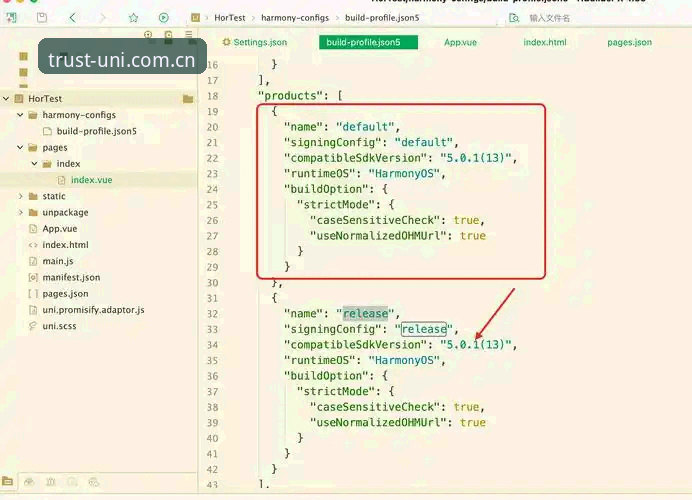The image size is (692, 500).
Task: Click the sync icon above file tree
Action: click(x=169, y=34)
